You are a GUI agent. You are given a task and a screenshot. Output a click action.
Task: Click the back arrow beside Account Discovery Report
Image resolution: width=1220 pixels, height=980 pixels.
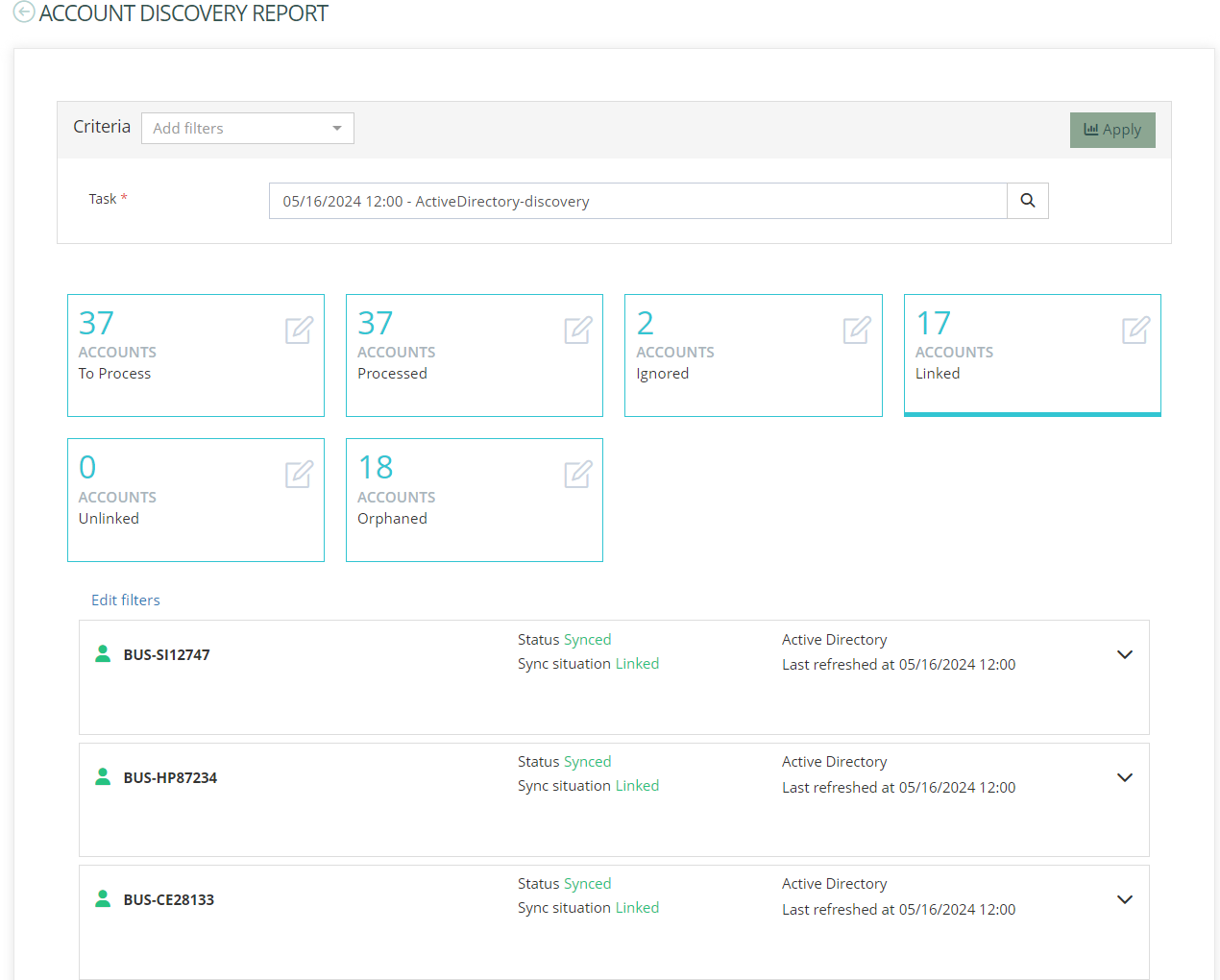tap(24, 12)
